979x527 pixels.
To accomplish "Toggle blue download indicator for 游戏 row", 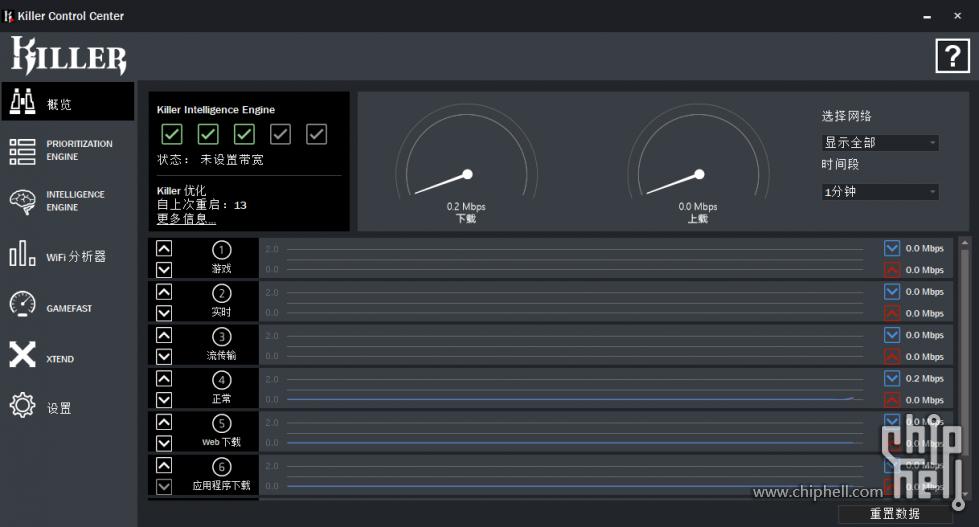I will (892, 248).
